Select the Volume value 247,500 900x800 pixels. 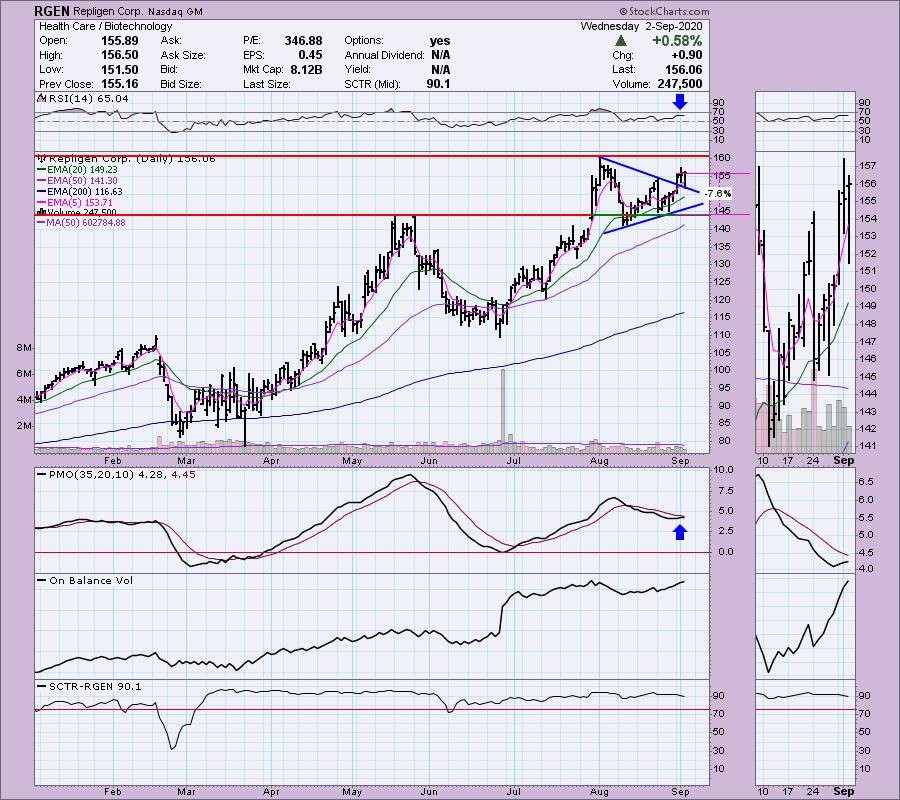(679, 84)
